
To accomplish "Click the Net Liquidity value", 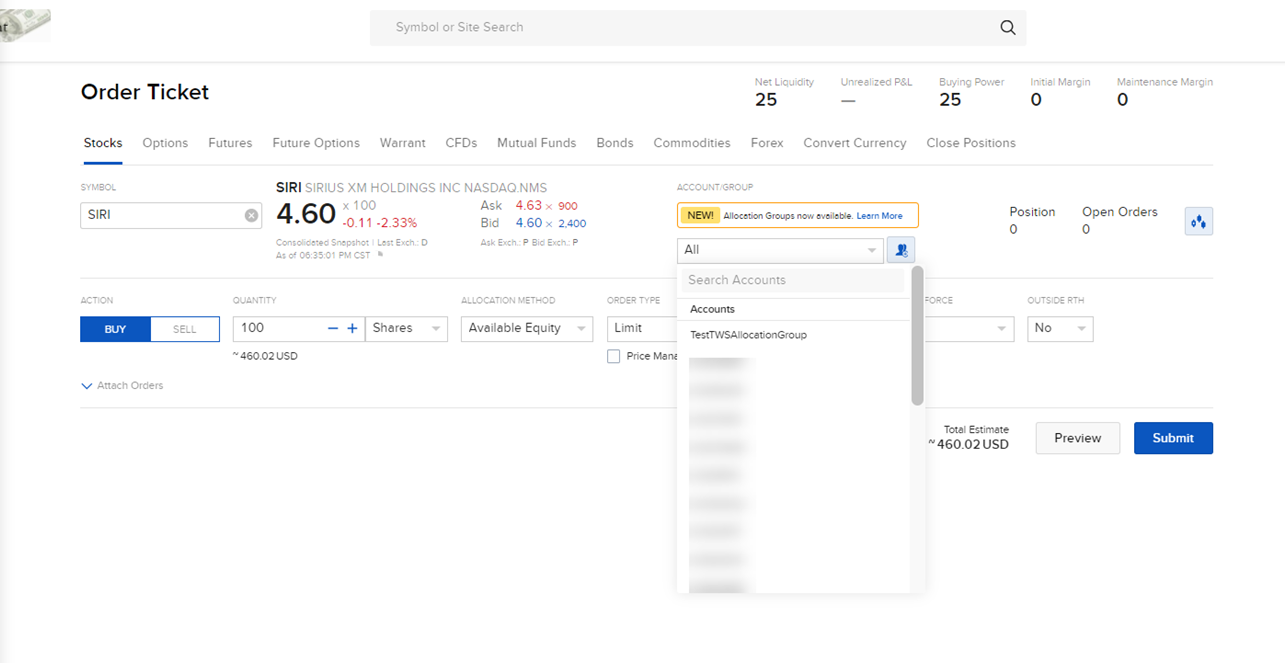I will click(766, 100).
